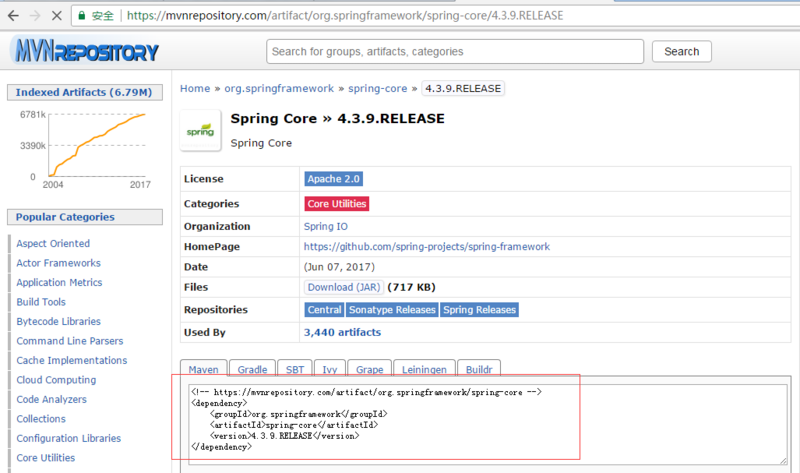Open the Code Analyzers category
Image resolution: width=800 pixels, height=473 pixels.
(52, 399)
